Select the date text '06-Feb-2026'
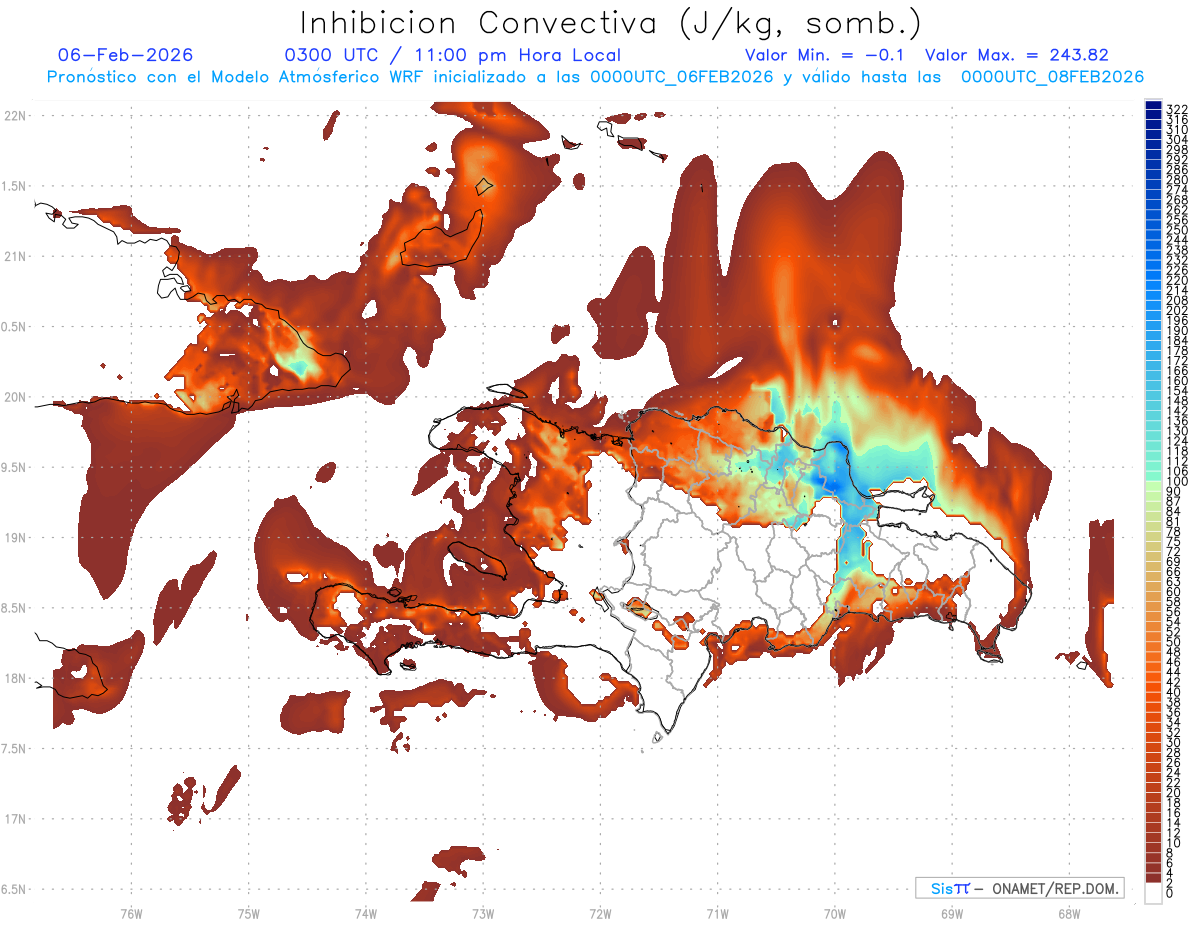This screenshot has width=1200, height=927. pyautogui.click(x=126, y=55)
